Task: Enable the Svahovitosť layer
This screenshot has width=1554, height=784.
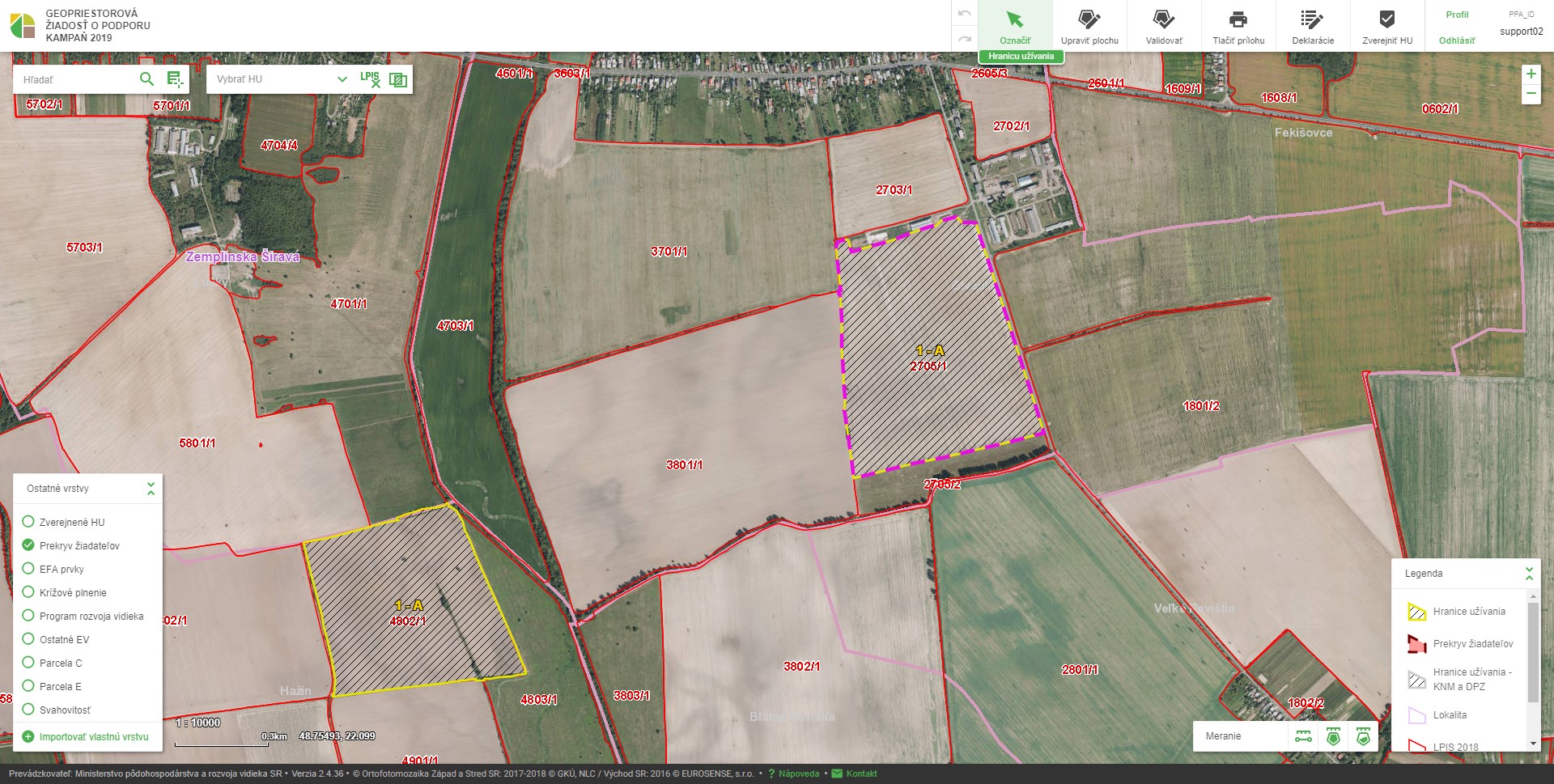Action: point(28,710)
